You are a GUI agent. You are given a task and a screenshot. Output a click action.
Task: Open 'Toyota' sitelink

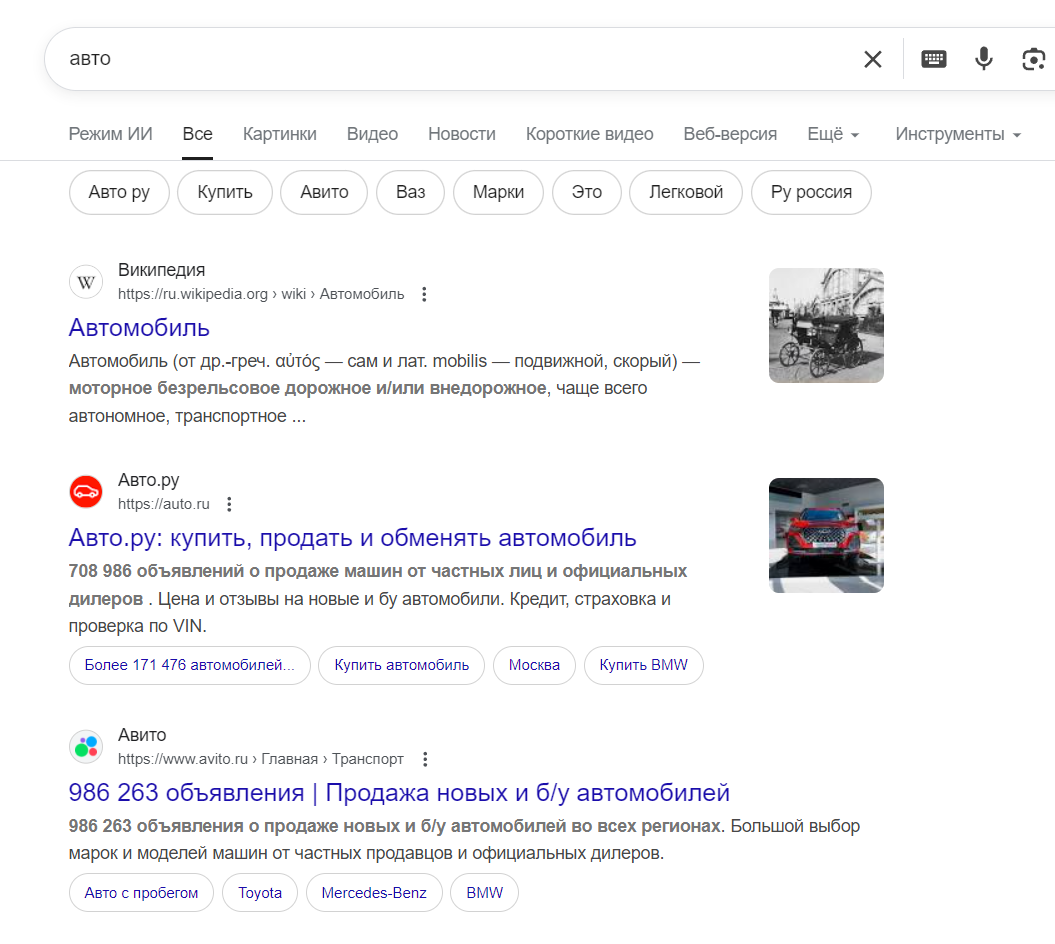pyautogui.click(x=260, y=893)
